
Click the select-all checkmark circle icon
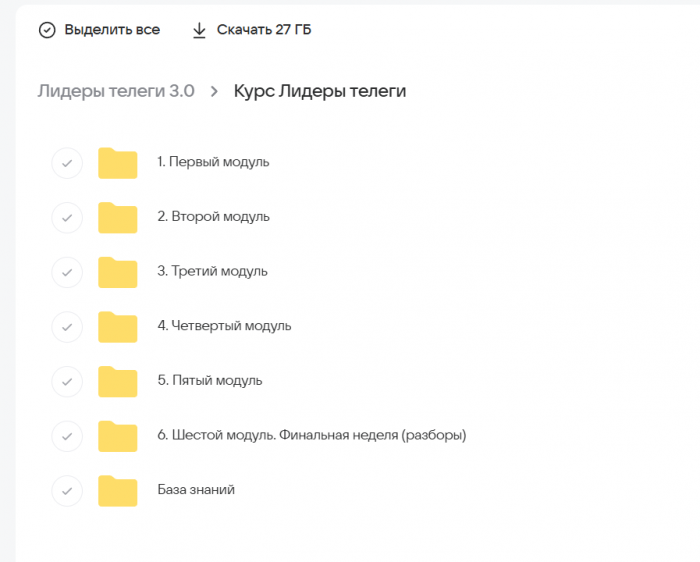coord(47,30)
